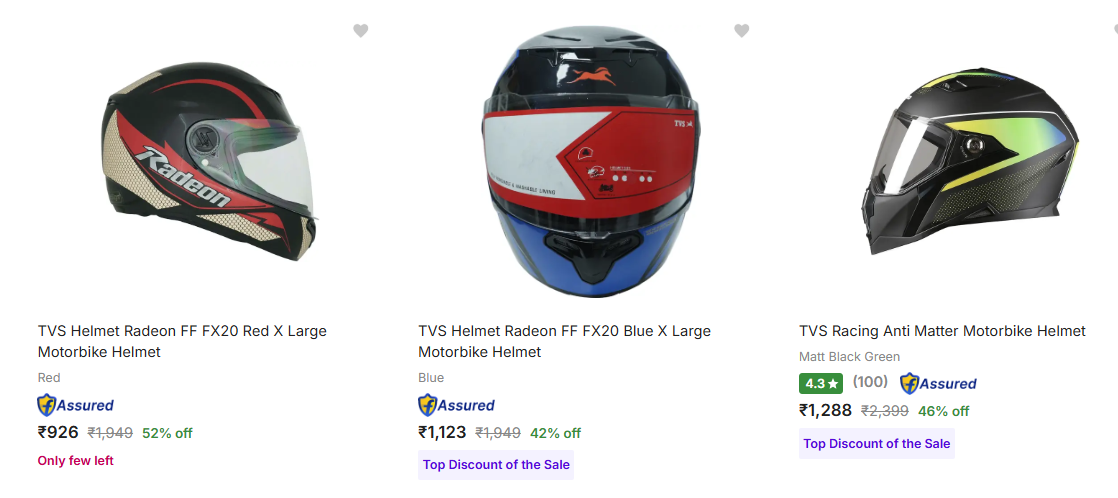Image resolution: width=1118 pixels, height=498 pixels.
Task: Wishlist the Radeon Red helmet heart icon
Action: click(361, 31)
